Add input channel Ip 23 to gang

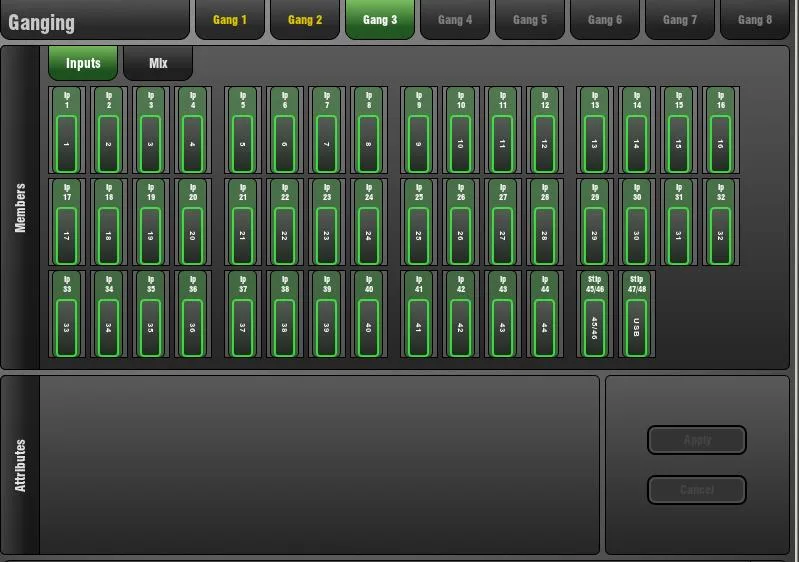pos(327,222)
